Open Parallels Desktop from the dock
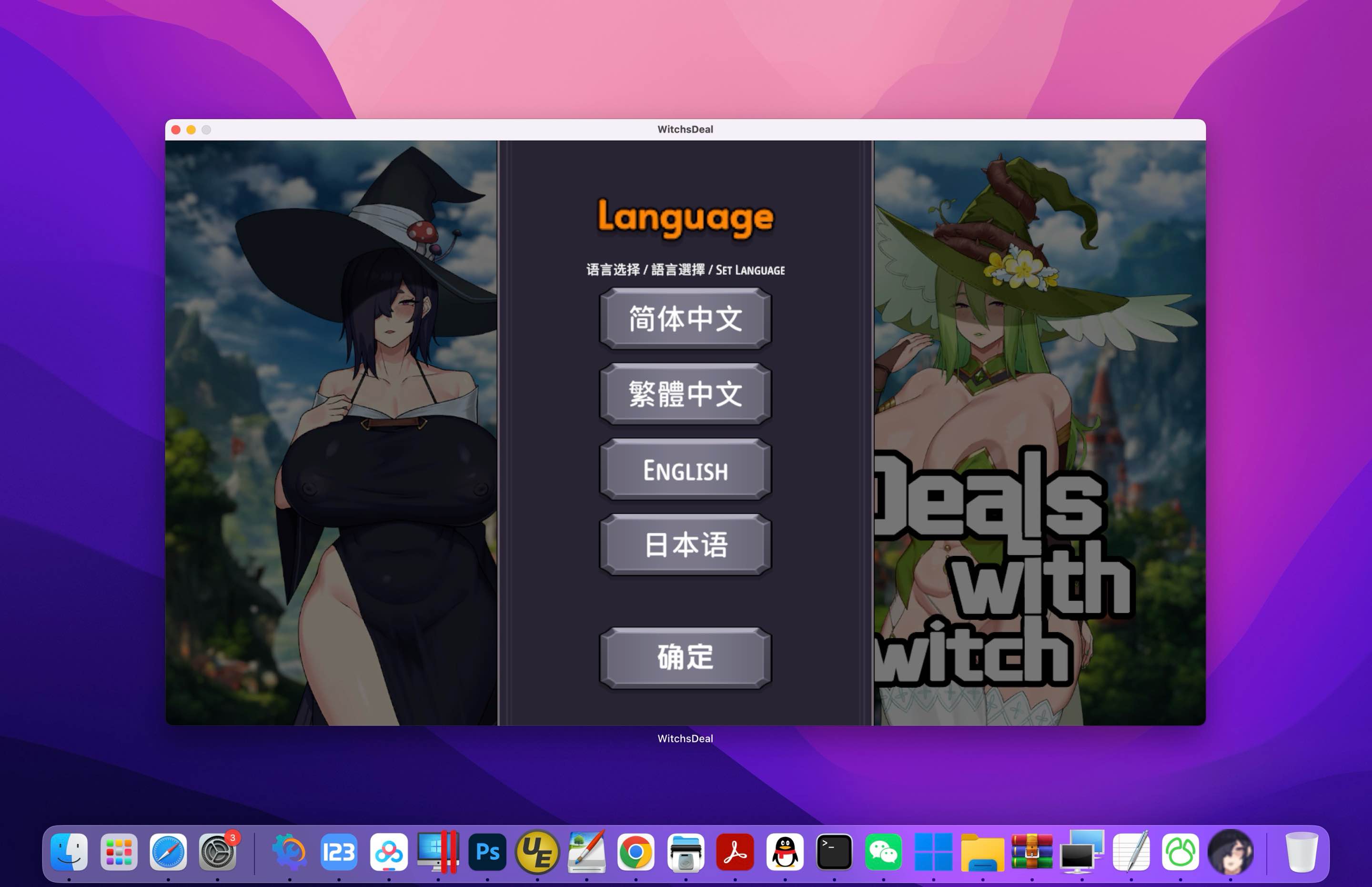This screenshot has width=1372, height=887. pyautogui.click(x=438, y=852)
